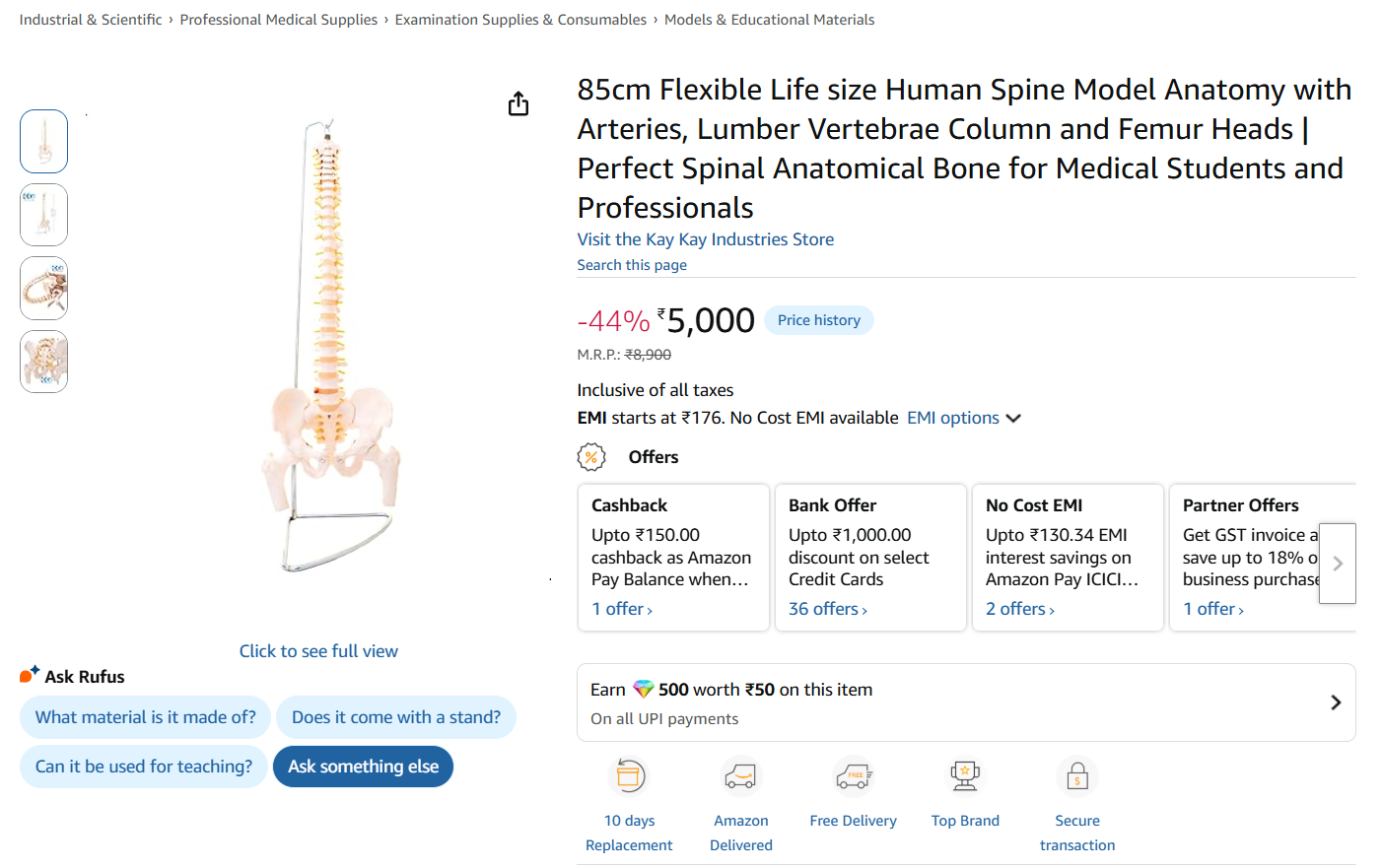
Task: View the 36 offers Bank Offer link
Action: click(x=828, y=609)
